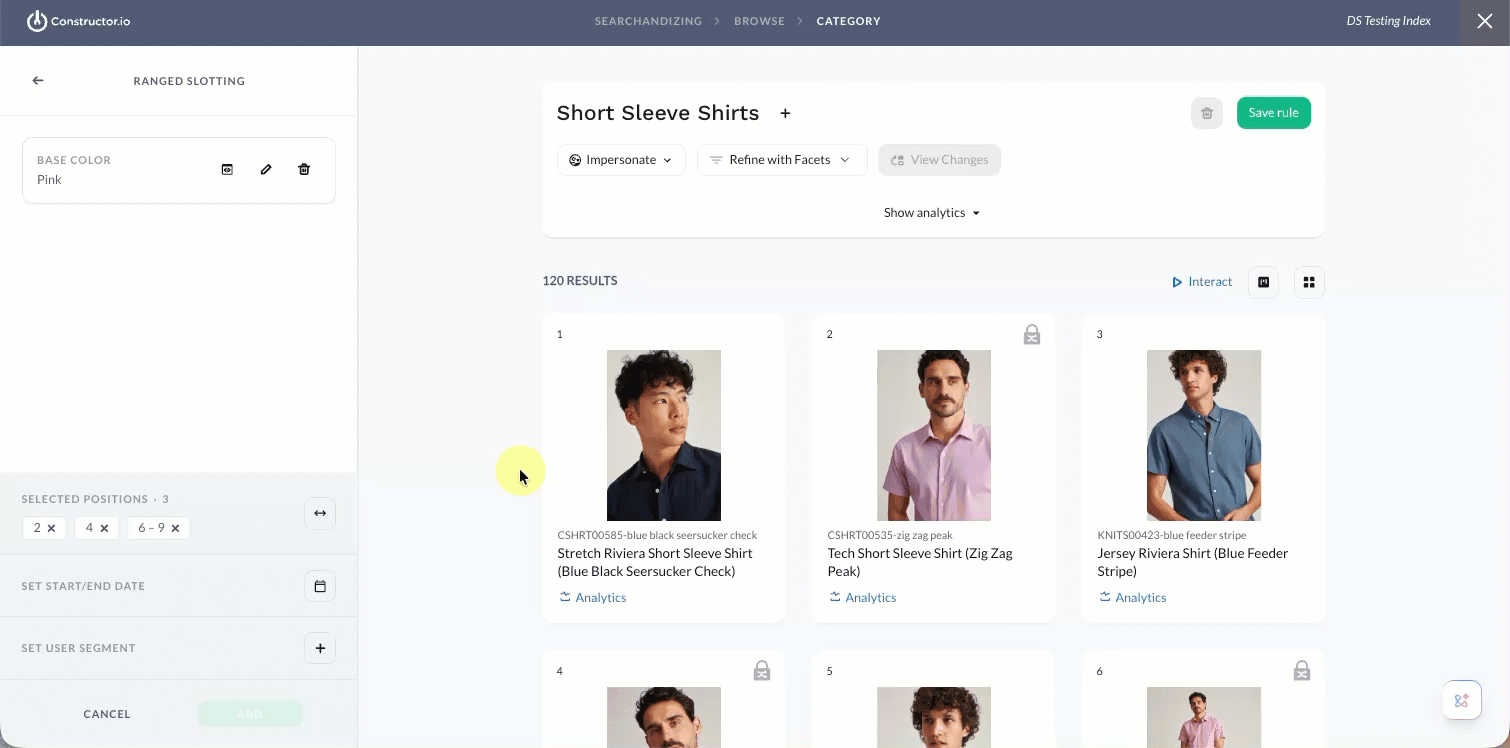Click the range arrows icon beside Selected Positions

(320, 513)
